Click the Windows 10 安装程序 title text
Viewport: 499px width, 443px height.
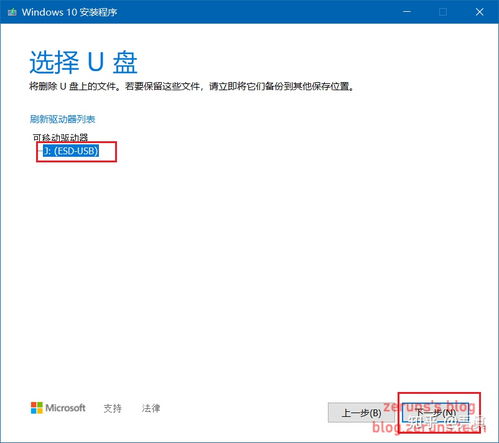coord(69,12)
